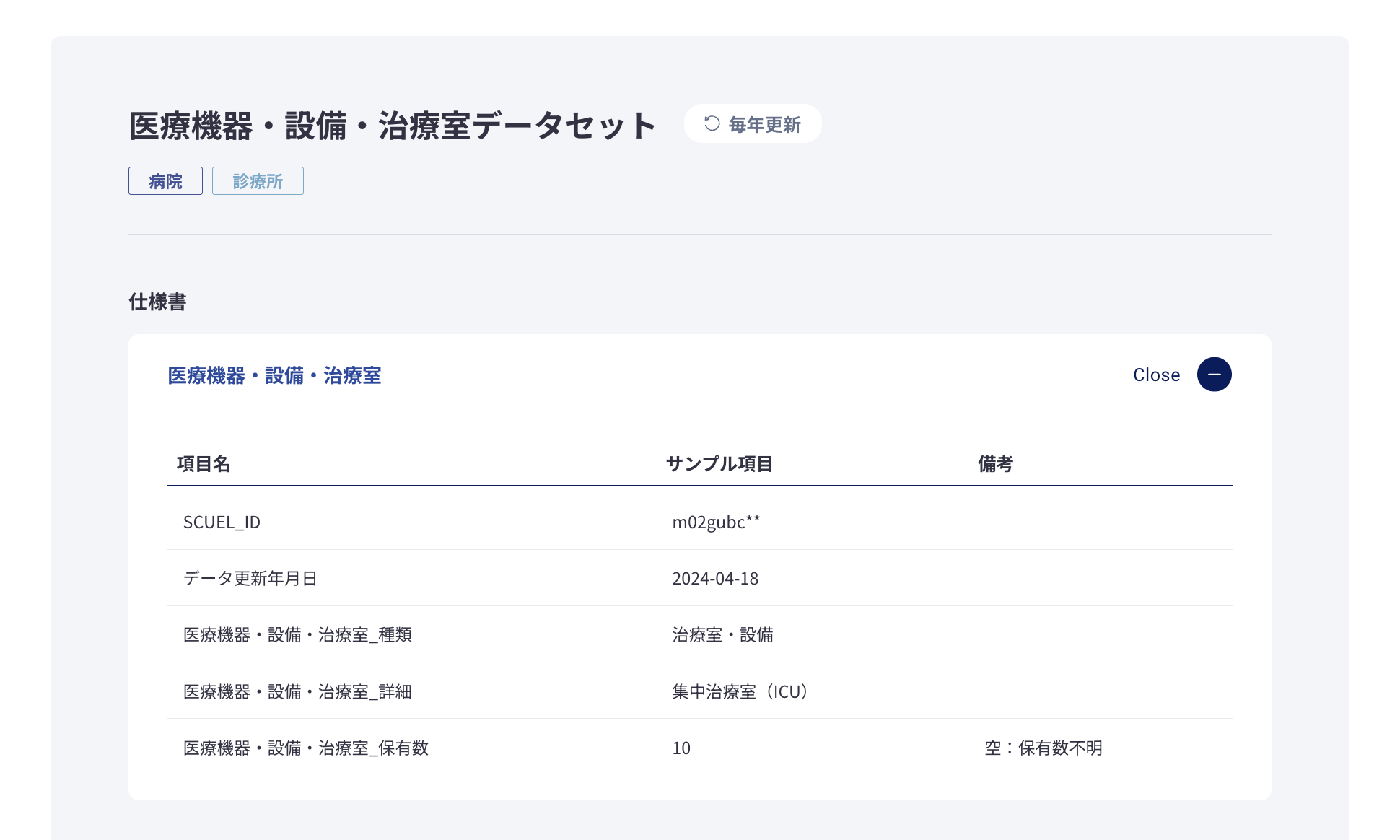Select the 毎年更新 update frequency badge
Image resolution: width=1400 pixels, height=840 pixels.
pos(752,123)
